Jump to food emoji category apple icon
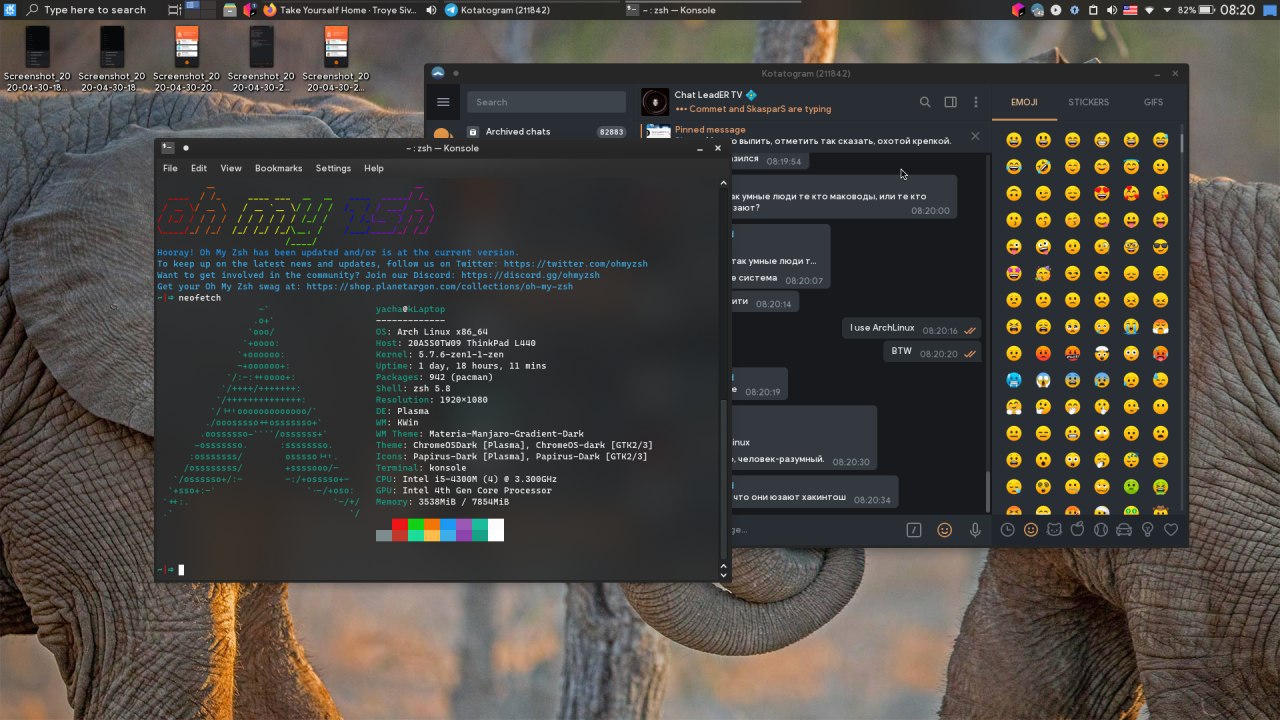This screenshot has height=720, width=1280. pos(1078,530)
